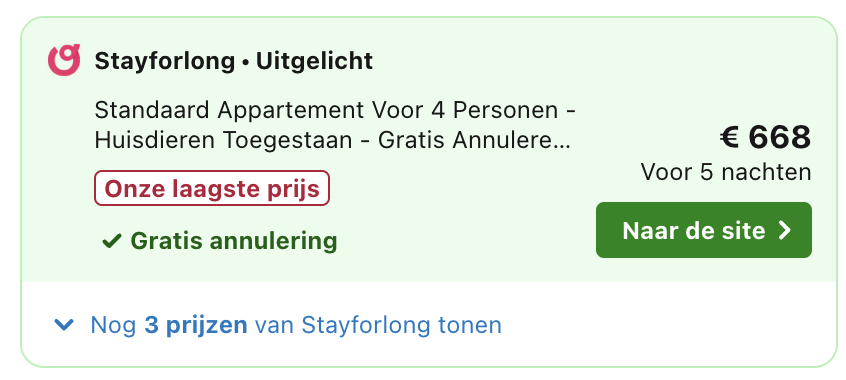Click the euro symbol before 668
846x380 pixels.
click(x=729, y=137)
